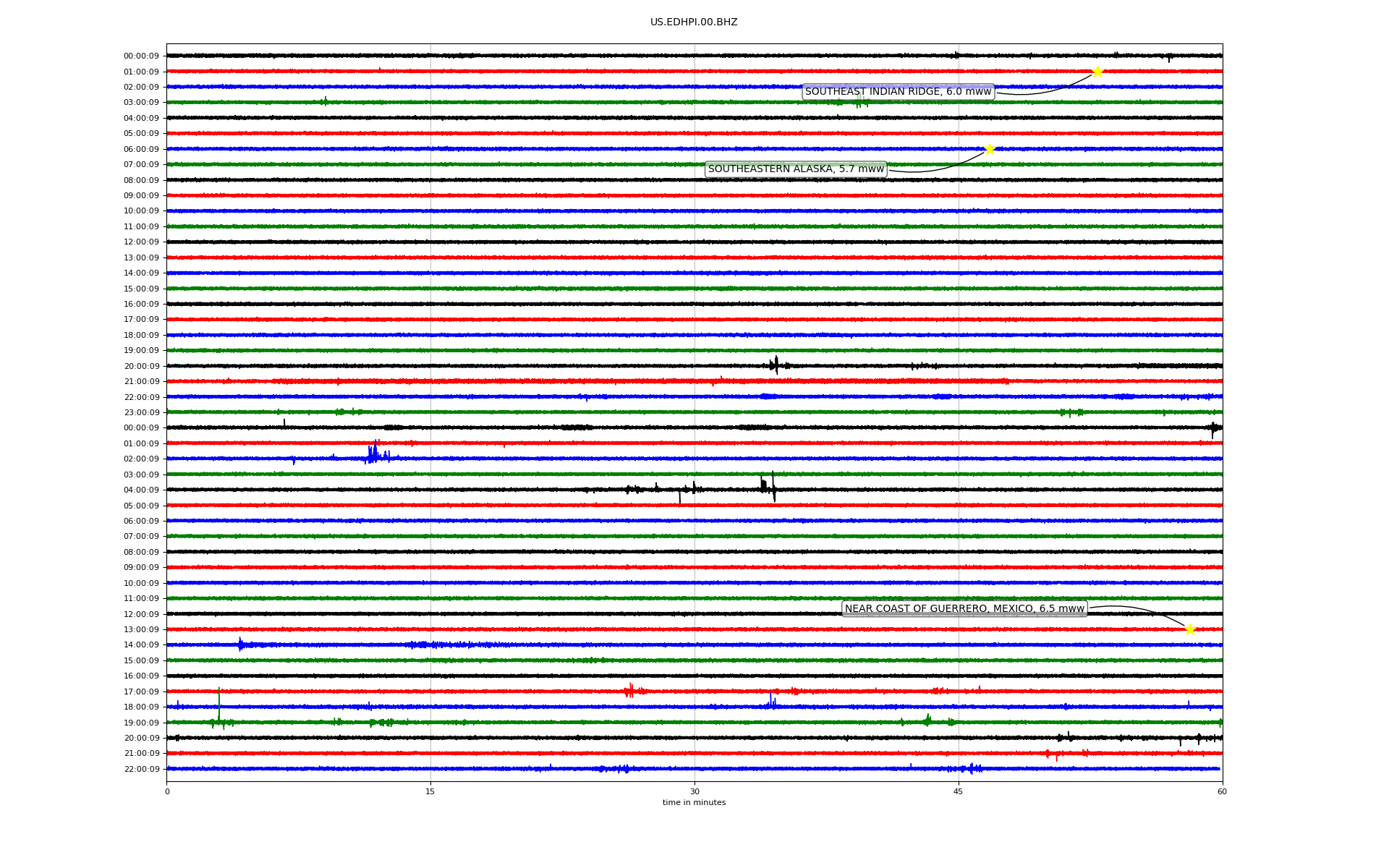The width and height of the screenshot is (1389, 868).
Task: Click the star marking Southeastern Alaska earthquake
Action: [990, 149]
